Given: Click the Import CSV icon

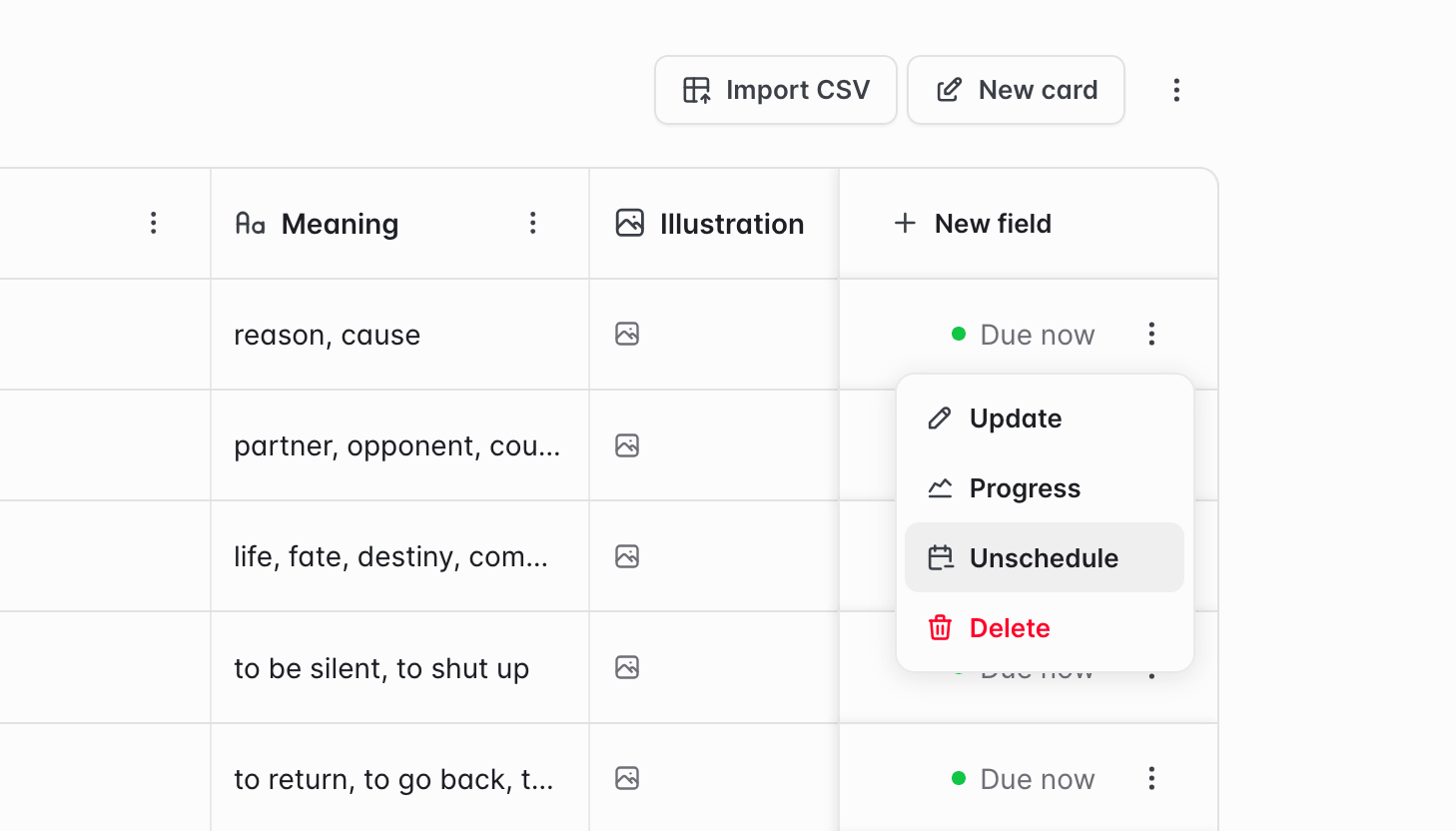Looking at the screenshot, I should click(699, 89).
